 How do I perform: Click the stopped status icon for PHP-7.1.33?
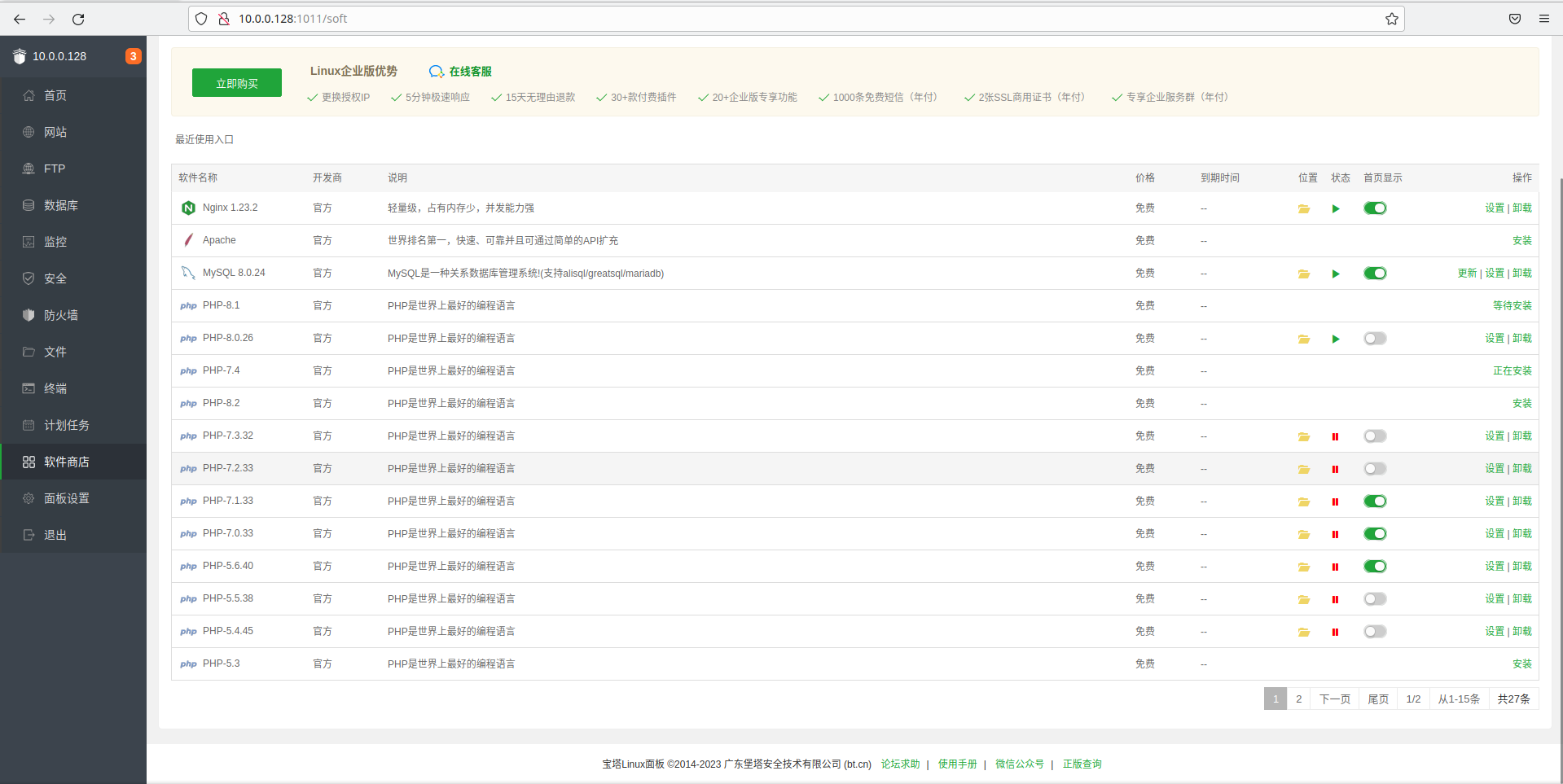click(x=1335, y=501)
